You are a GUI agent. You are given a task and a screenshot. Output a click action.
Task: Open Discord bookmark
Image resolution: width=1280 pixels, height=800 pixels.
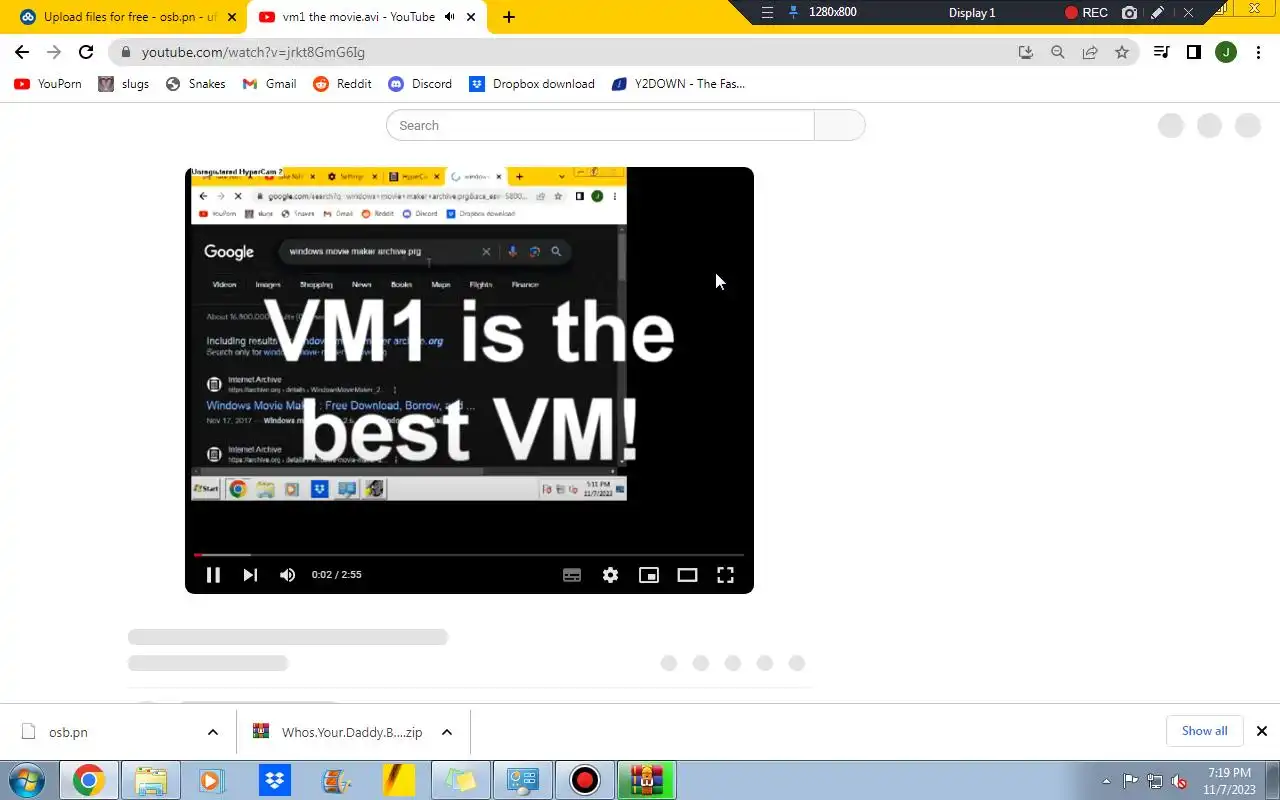(x=420, y=84)
